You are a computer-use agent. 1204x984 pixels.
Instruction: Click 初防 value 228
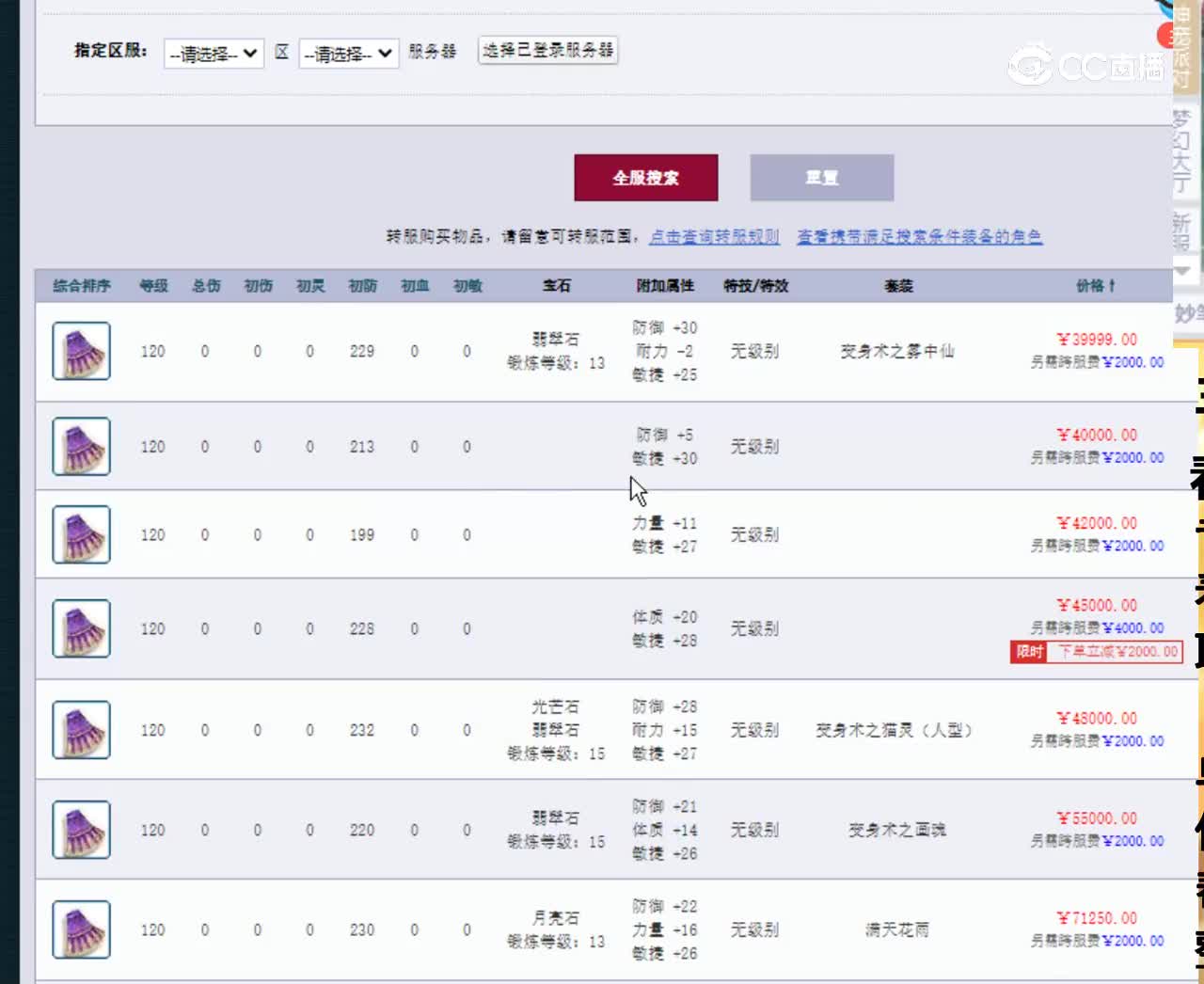click(362, 629)
